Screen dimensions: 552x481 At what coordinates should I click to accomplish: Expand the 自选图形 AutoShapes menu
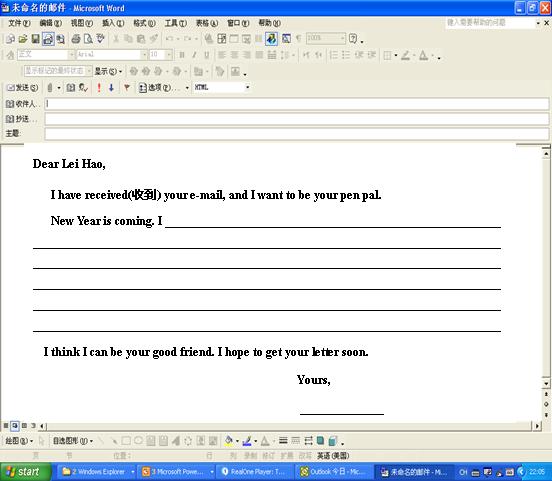(x=73, y=441)
